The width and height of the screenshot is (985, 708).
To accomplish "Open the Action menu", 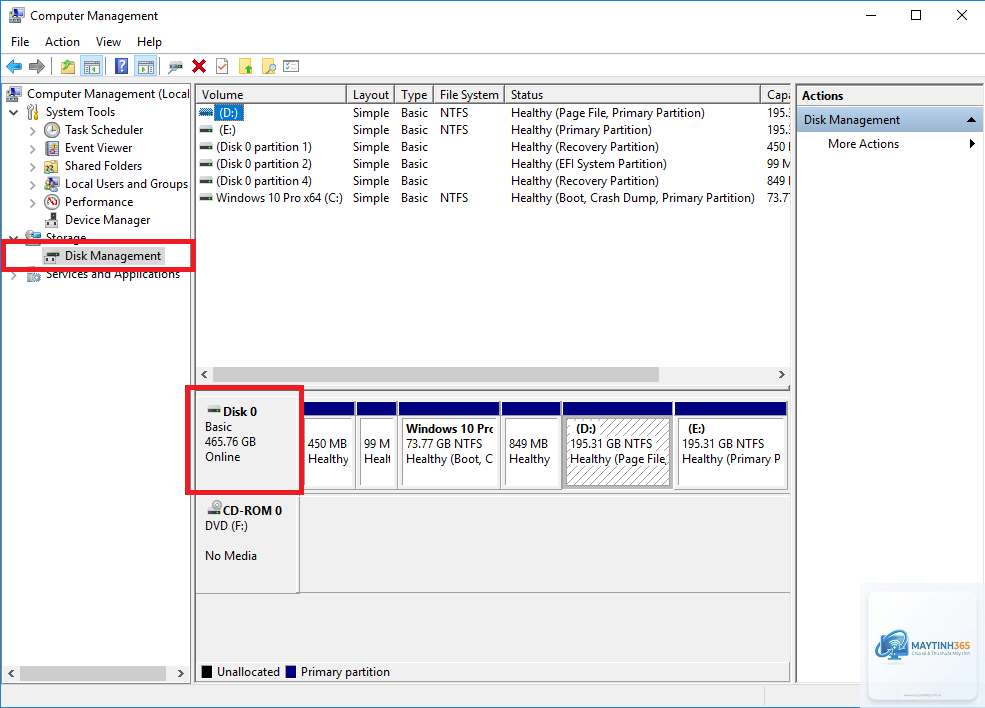I will (x=62, y=41).
